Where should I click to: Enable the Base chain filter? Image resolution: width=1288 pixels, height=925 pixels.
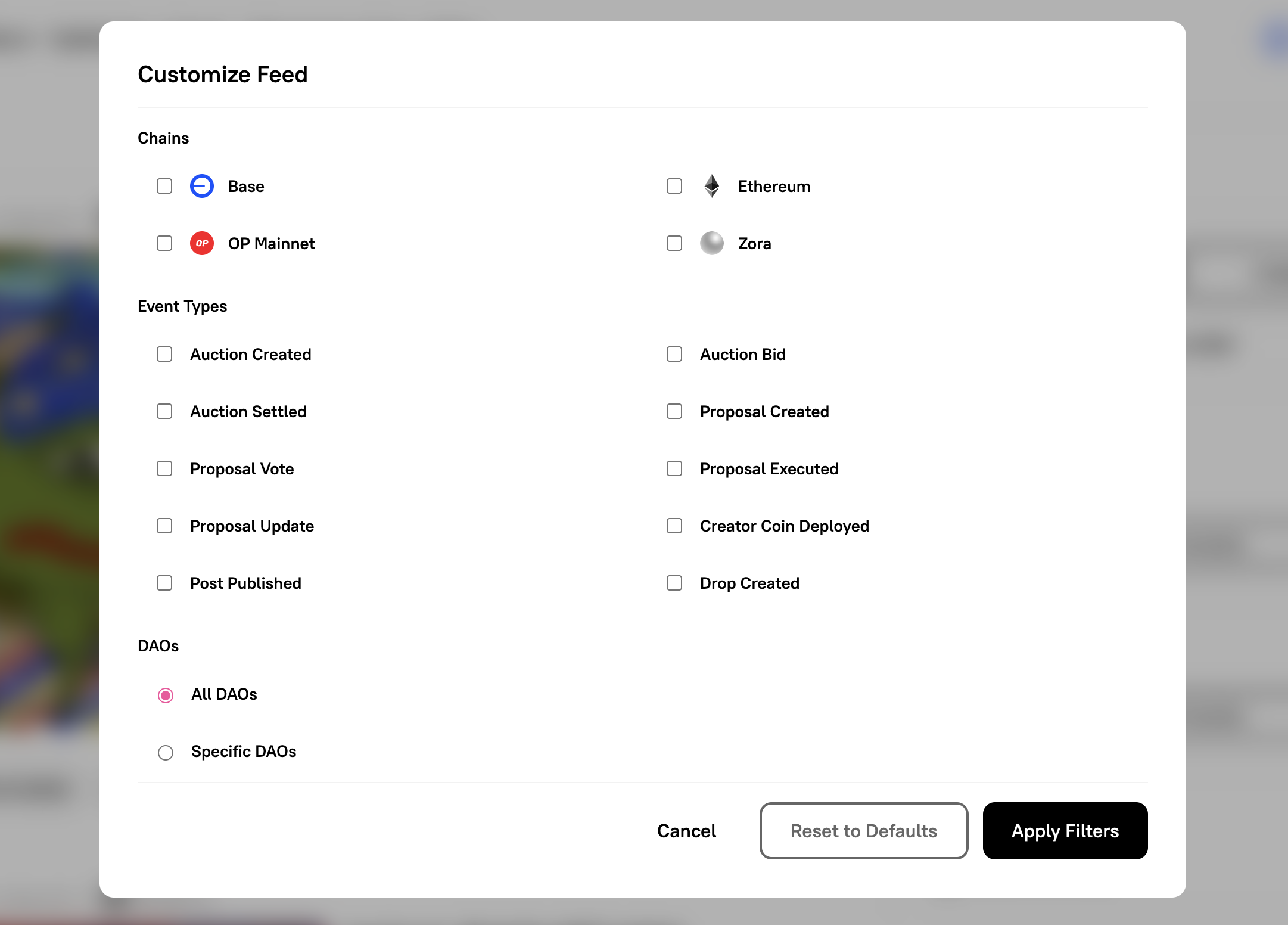tap(164, 186)
